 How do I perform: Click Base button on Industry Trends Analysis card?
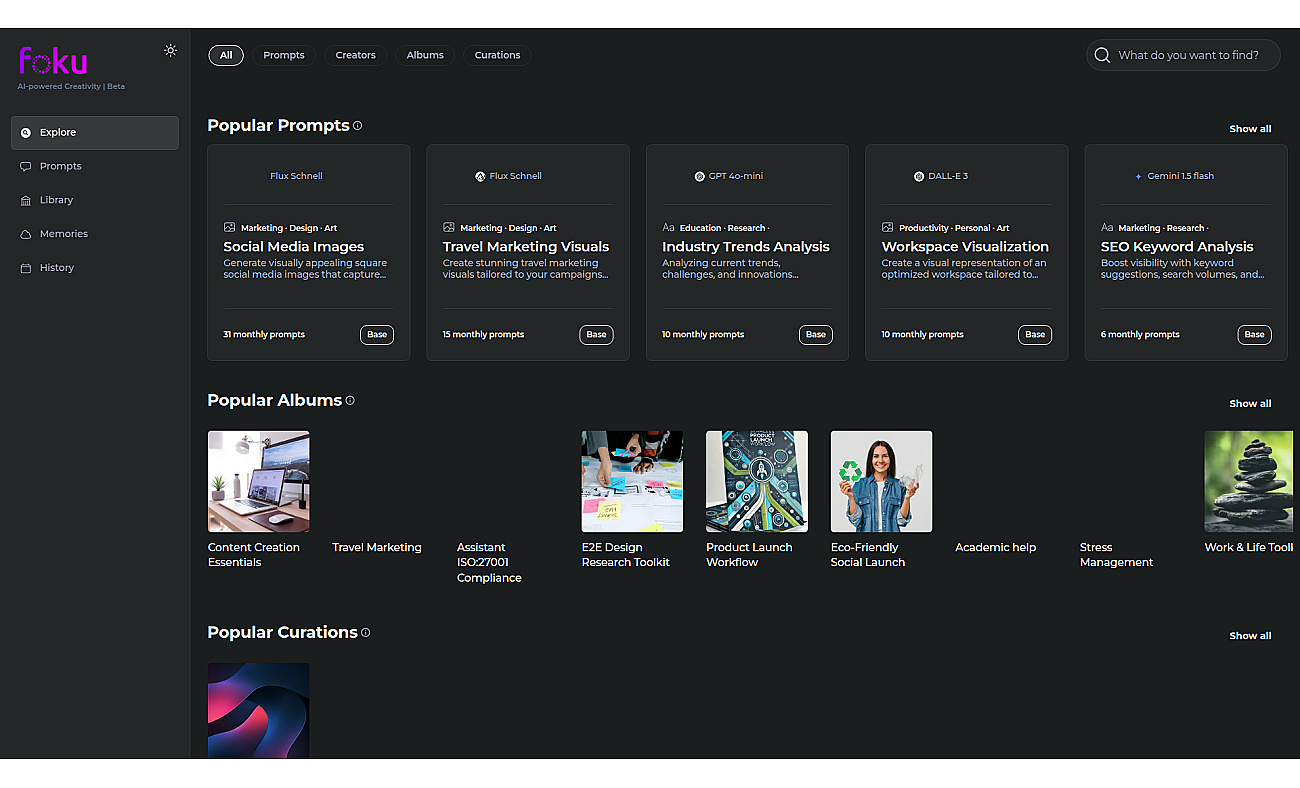816,335
